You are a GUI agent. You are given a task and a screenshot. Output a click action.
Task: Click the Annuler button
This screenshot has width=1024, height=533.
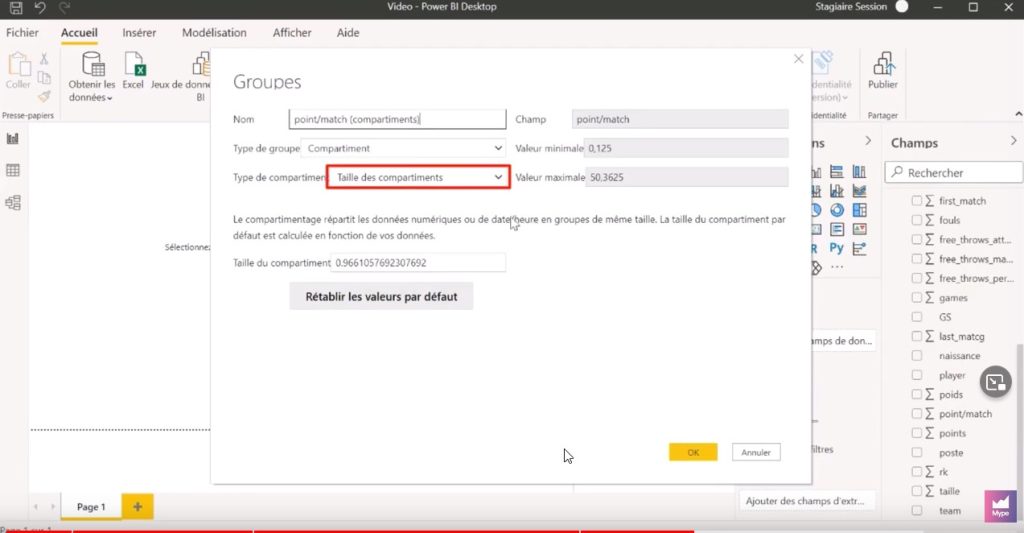click(756, 452)
